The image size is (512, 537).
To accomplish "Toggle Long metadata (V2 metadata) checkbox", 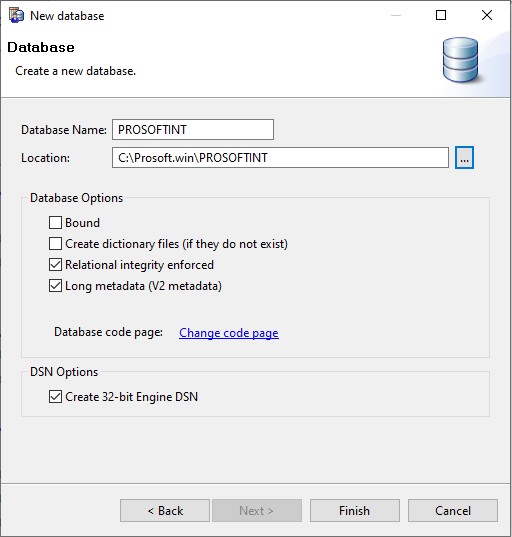I will pos(55,286).
